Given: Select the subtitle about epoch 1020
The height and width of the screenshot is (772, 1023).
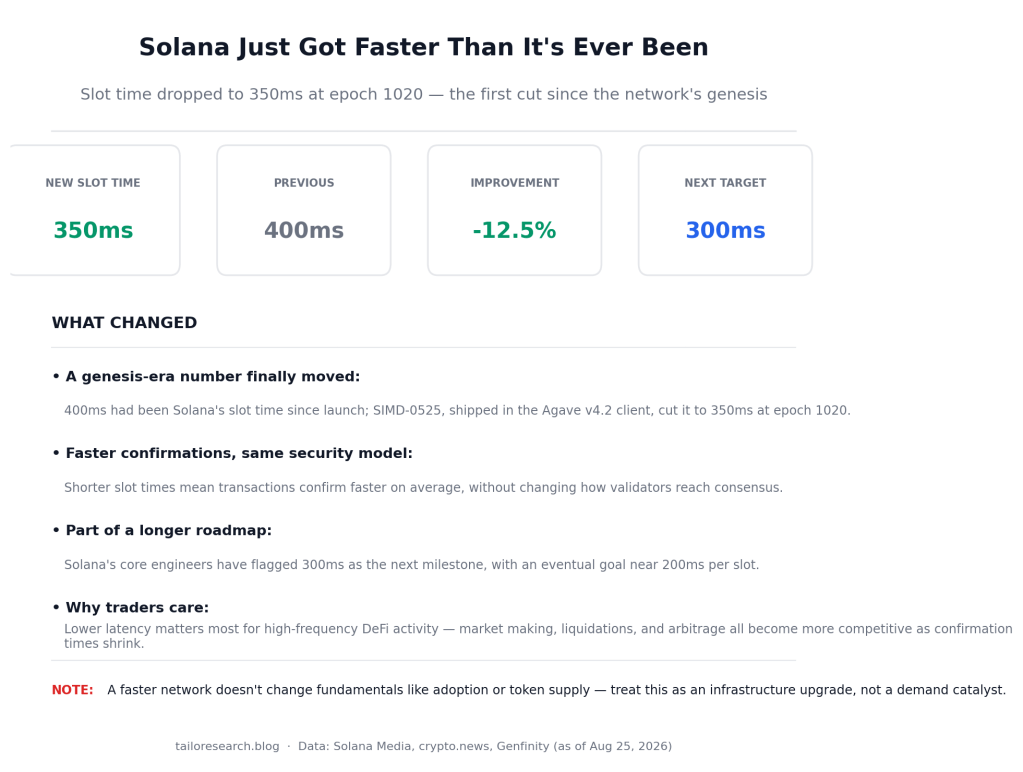Looking at the screenshot, I should pos(423,94).
